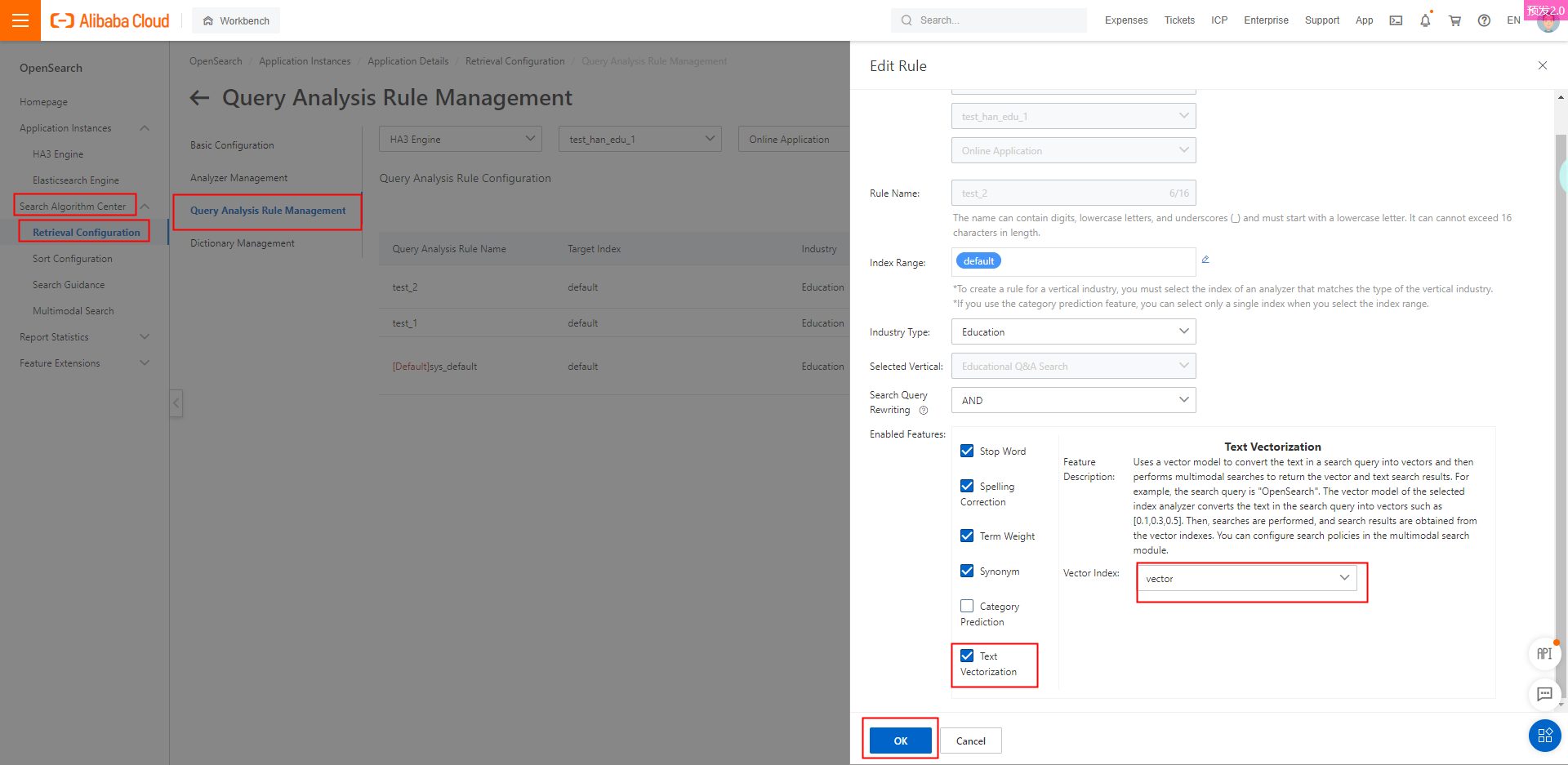Open the shopping cart
The image size is (1568, 765).
click(1454, 20)
